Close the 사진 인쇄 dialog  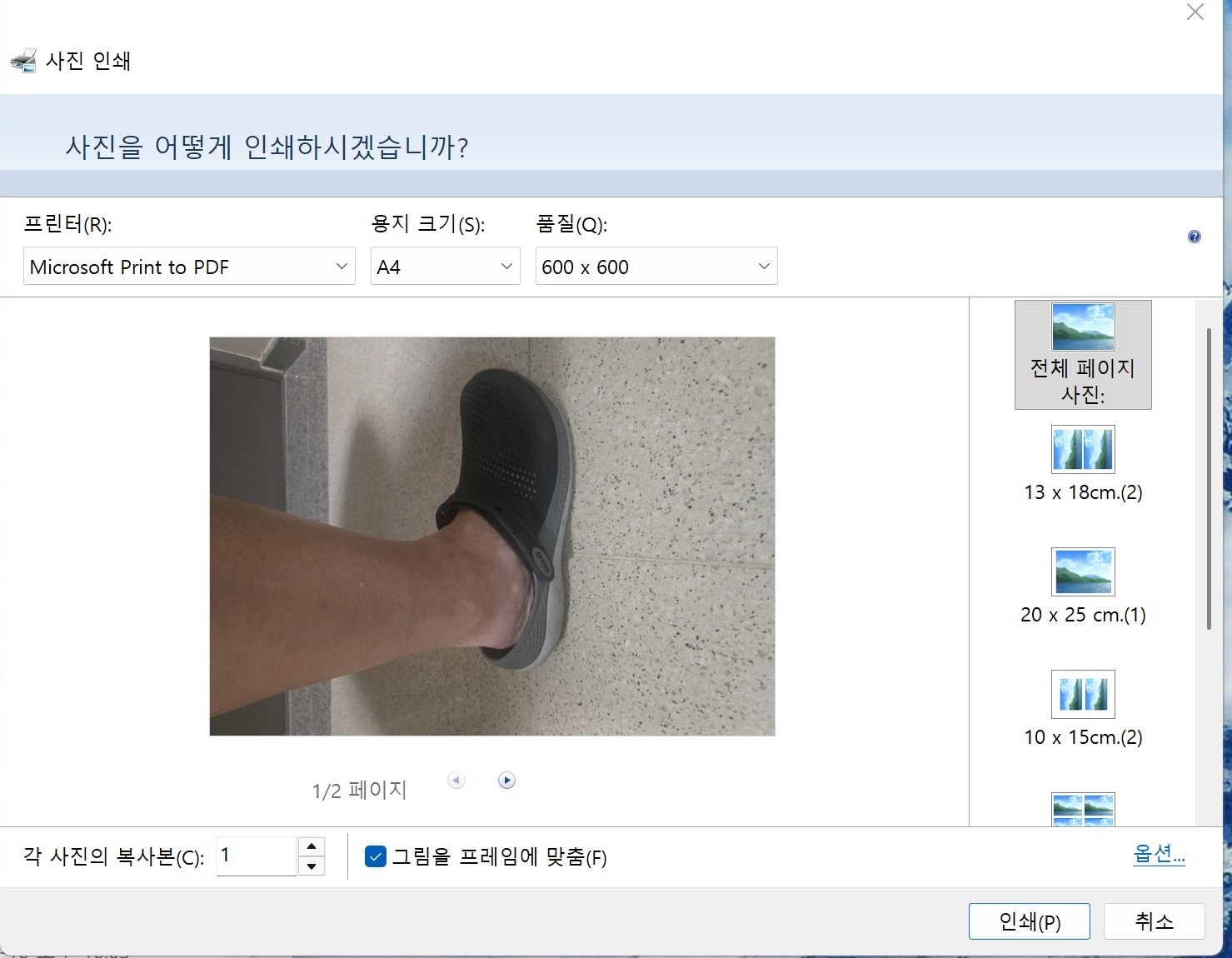[1195, 12]
